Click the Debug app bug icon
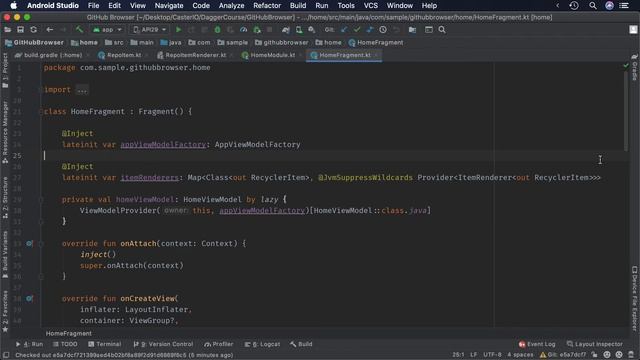The height and width of the screenshot is (360, 640). click(x=217, y=30)
